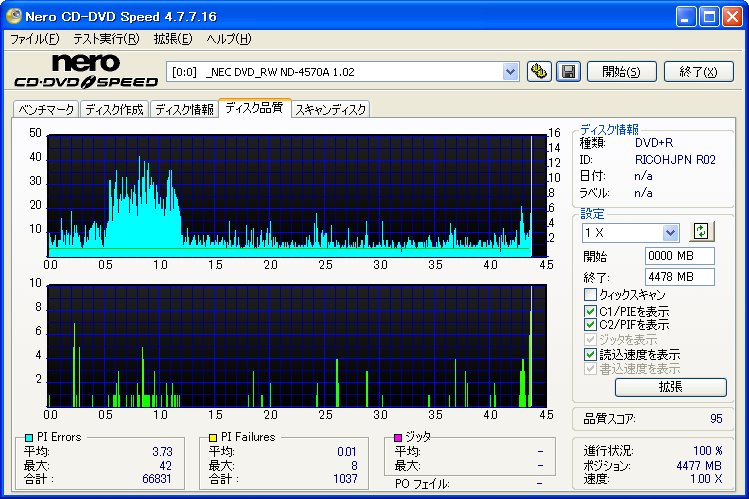Click the green refresh speed icon
The height and width of the screenshot is (499, 749).
701,232
